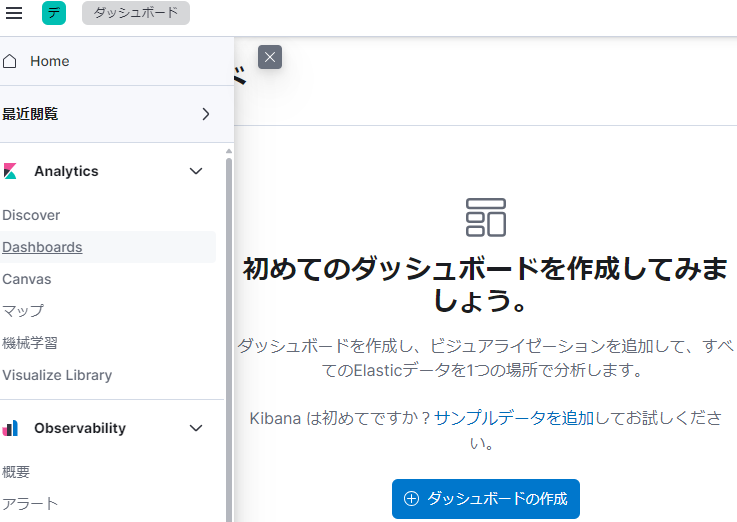Viewport: 737px width, 522px height.
Task: Open Canvas from Analytics menu
Action: (x=27, y=279)
